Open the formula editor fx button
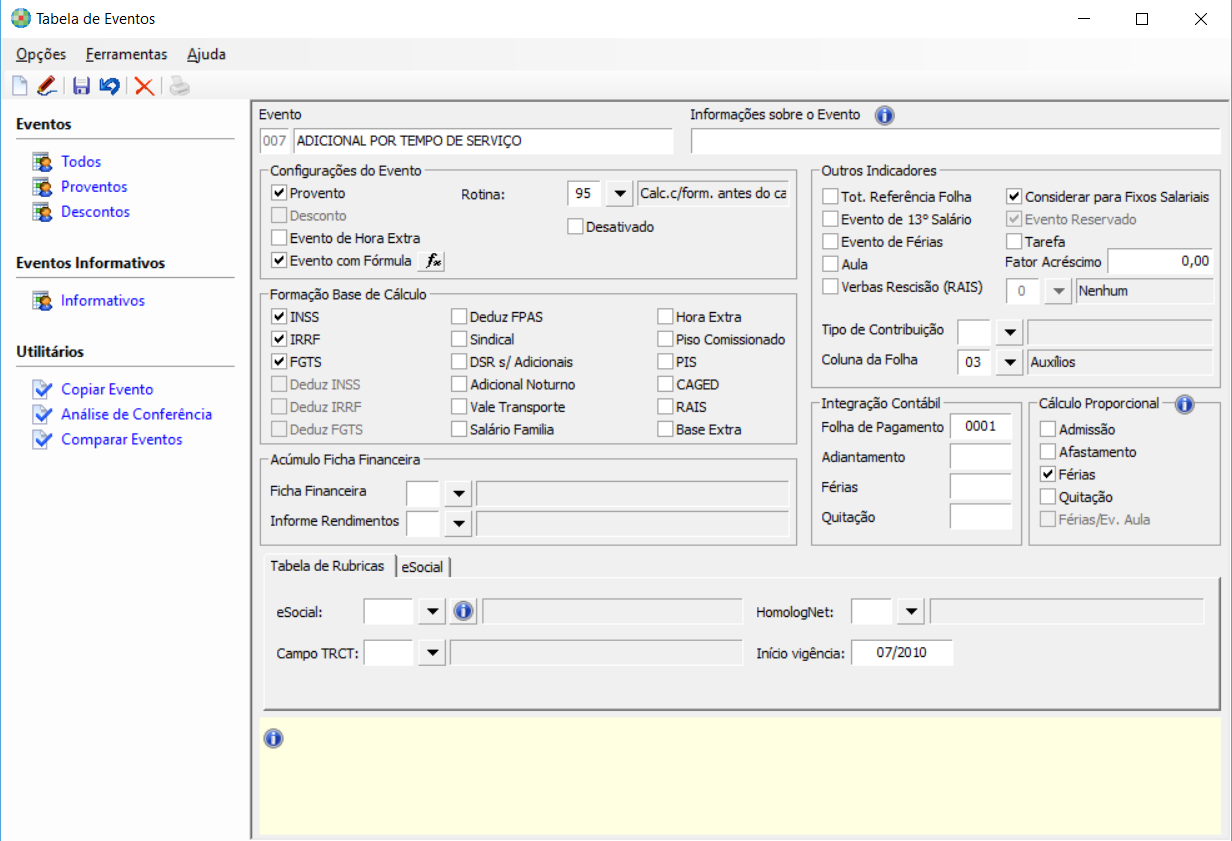Viewport: 1232px width, 841px height. tap(432, 261)
